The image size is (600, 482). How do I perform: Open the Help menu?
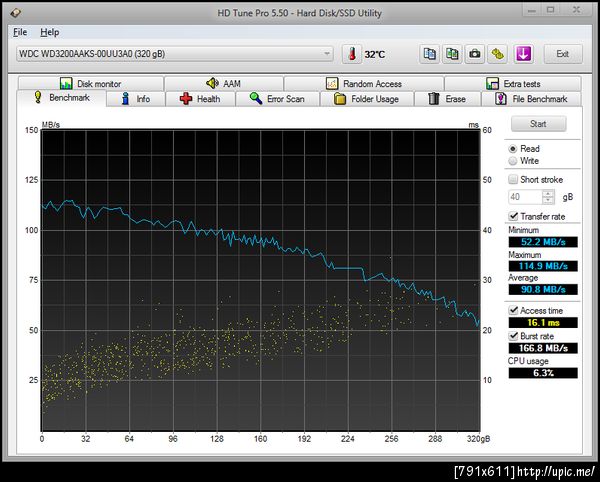point(50,32)
